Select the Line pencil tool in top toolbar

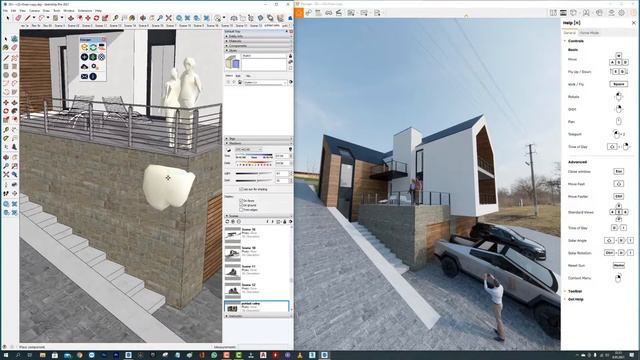[x=27, y=18]
